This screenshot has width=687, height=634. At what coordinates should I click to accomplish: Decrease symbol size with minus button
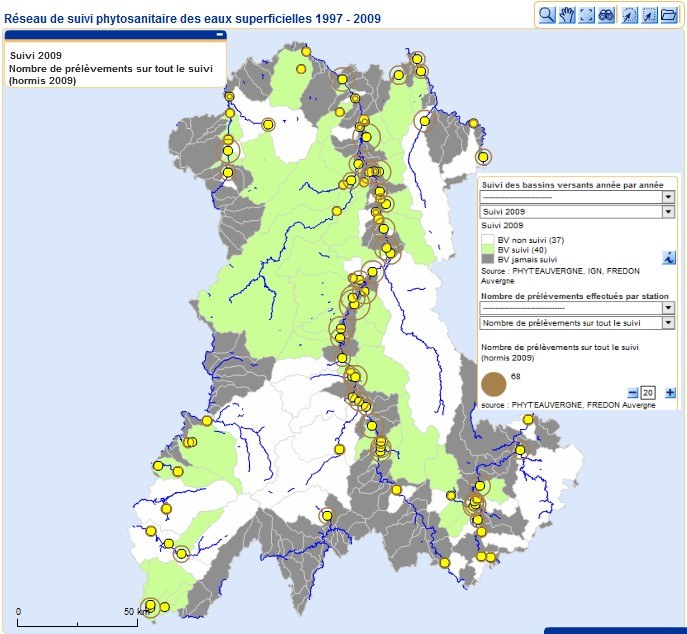[633, 392]
